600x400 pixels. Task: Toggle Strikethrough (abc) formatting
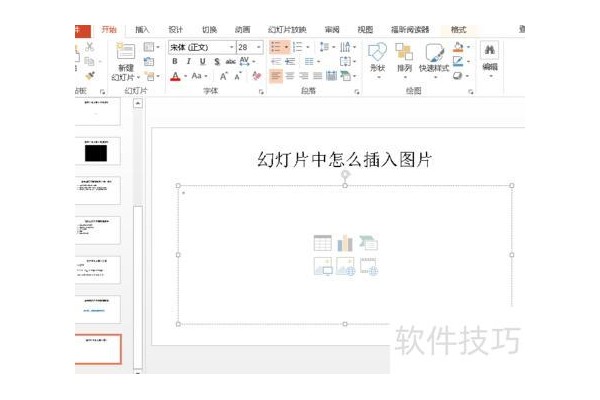230,62
